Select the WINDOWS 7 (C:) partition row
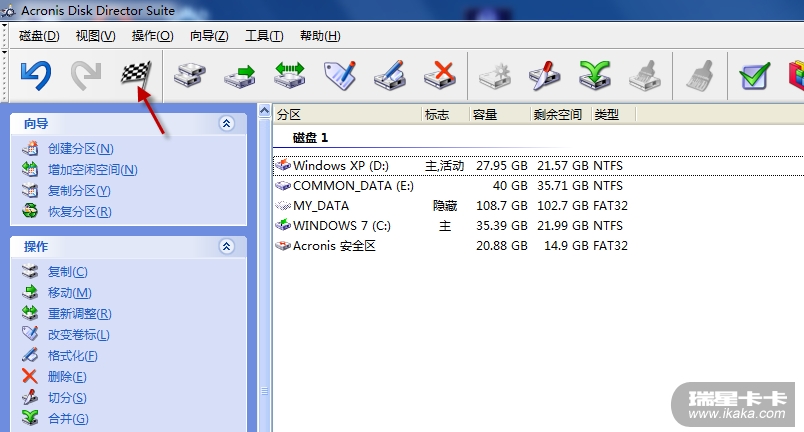This screenshot has height=432, width=804. [x=538, y=225]
